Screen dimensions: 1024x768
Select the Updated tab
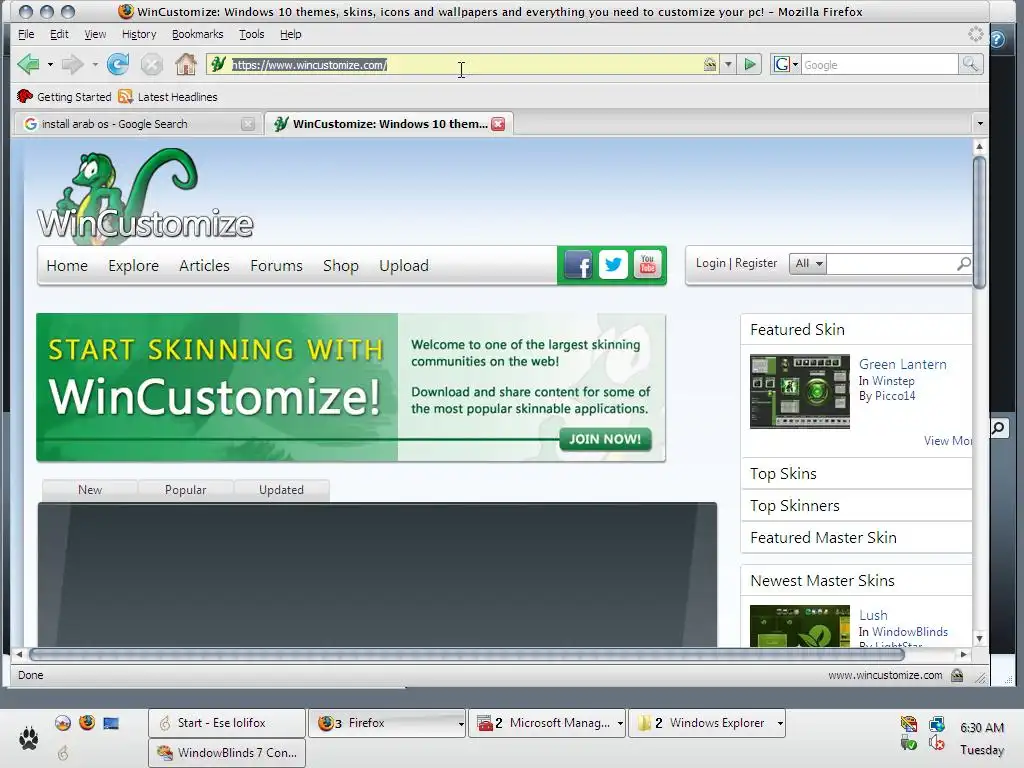(x=281, y=490)
